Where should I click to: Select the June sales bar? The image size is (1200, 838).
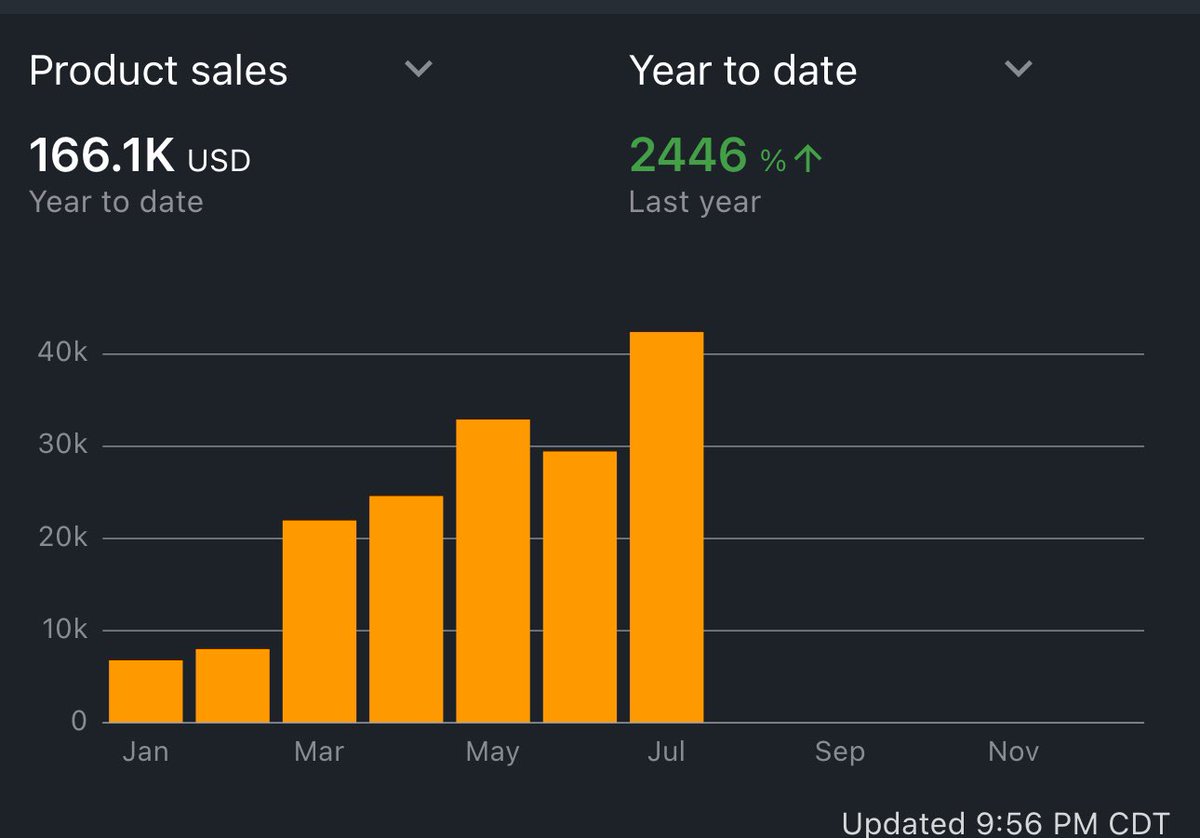coord(578,585)
